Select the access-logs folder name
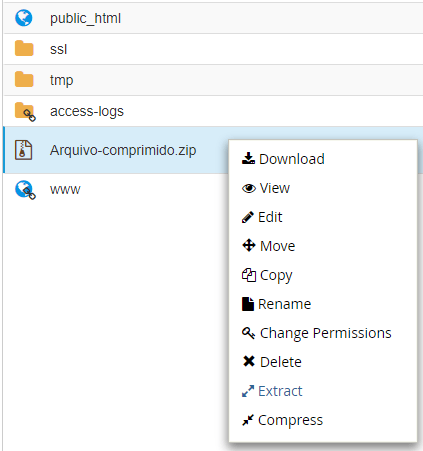Viewport: 423px width, 451px height. 87,112
